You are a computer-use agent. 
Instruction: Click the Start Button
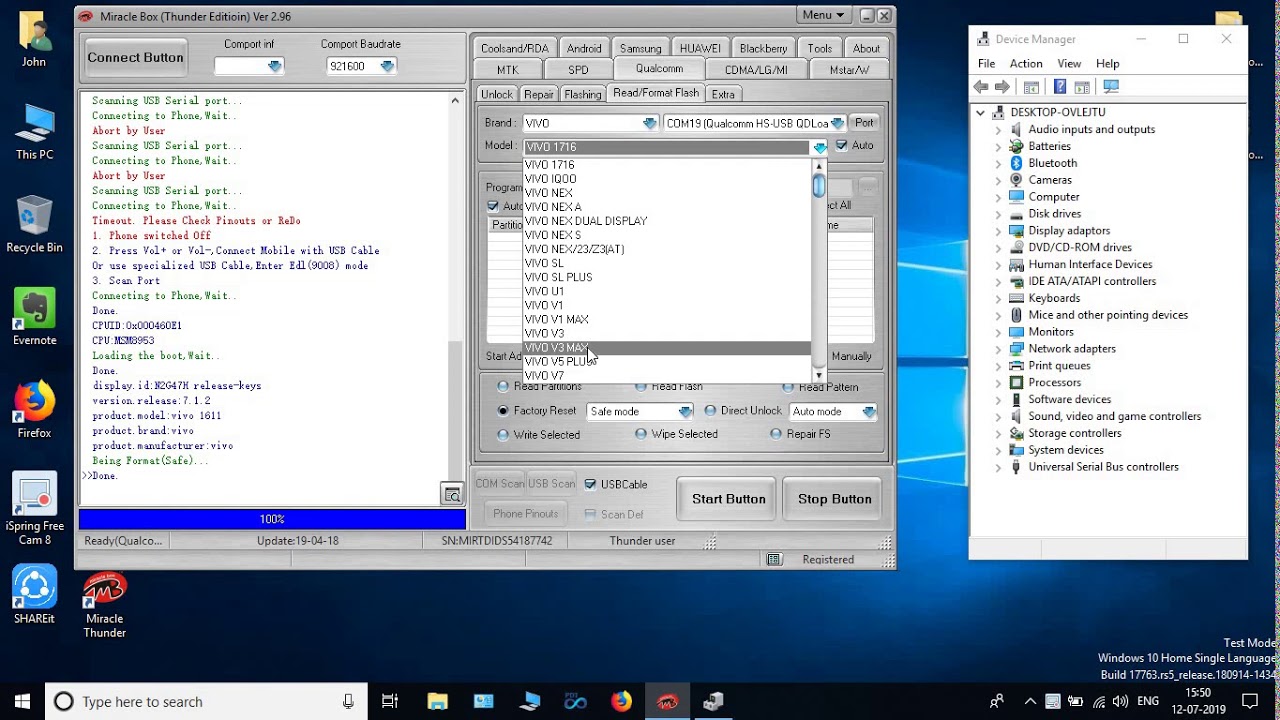728,499
